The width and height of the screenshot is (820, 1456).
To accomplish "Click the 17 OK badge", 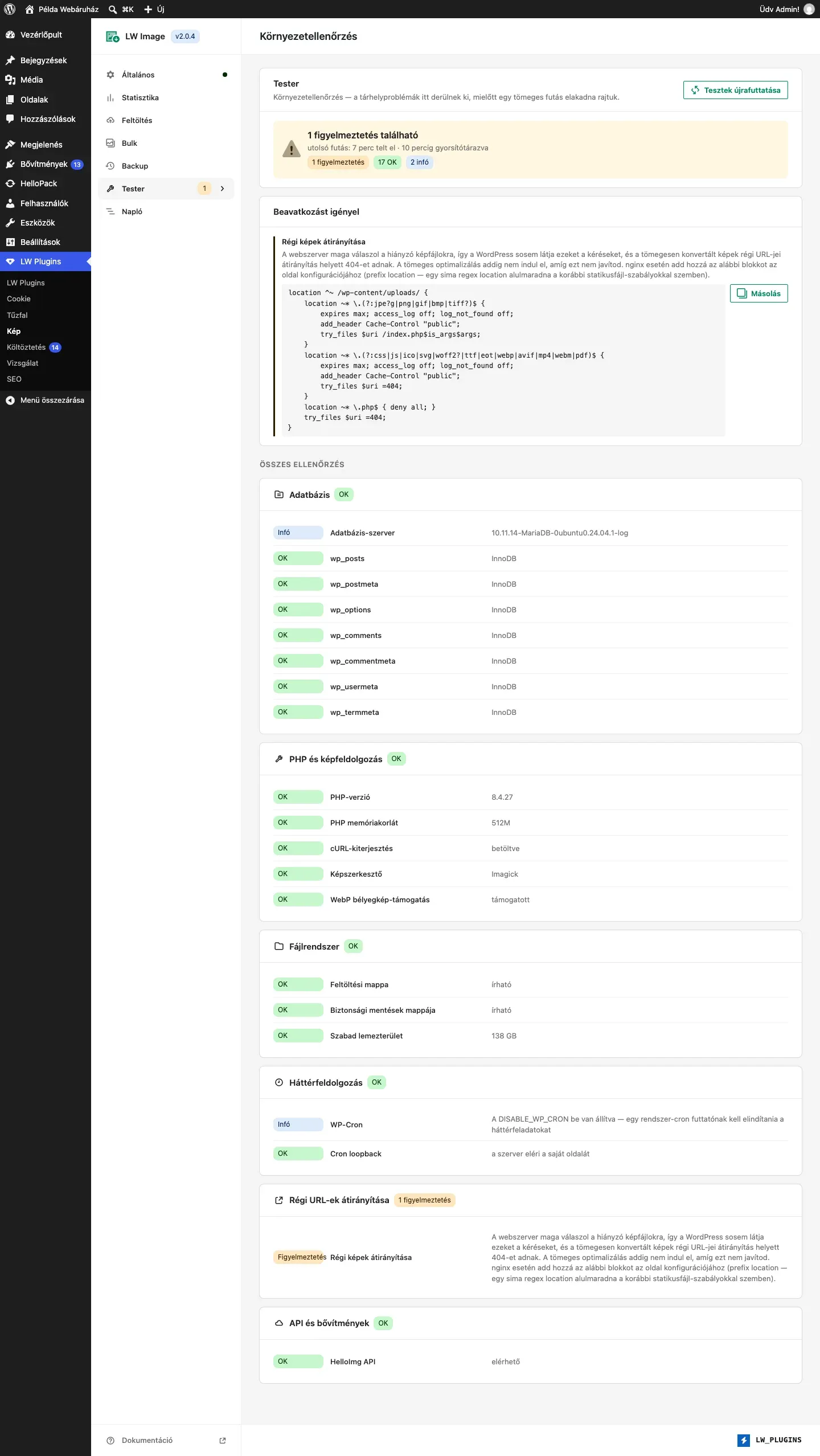I will point(387,162).
